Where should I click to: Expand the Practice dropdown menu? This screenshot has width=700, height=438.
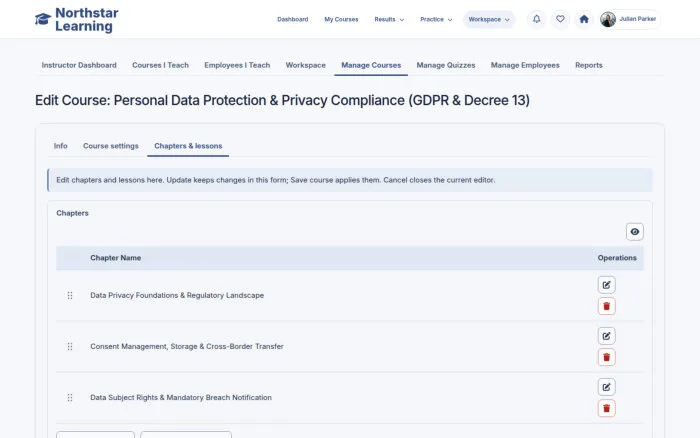point(436,19)
